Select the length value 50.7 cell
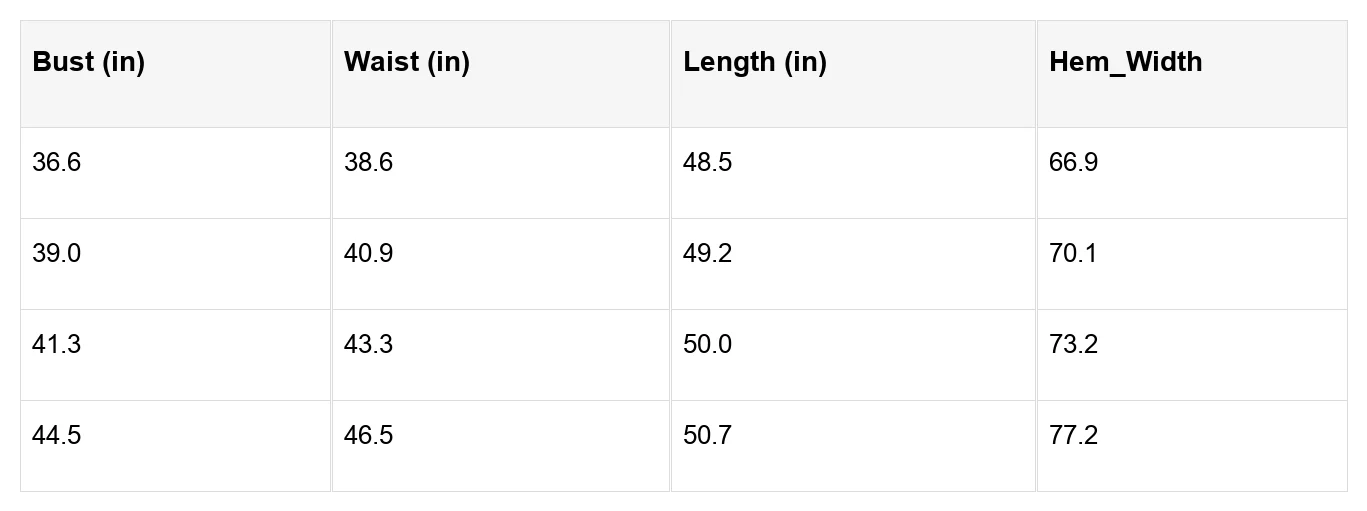 (x=853, y=446)
